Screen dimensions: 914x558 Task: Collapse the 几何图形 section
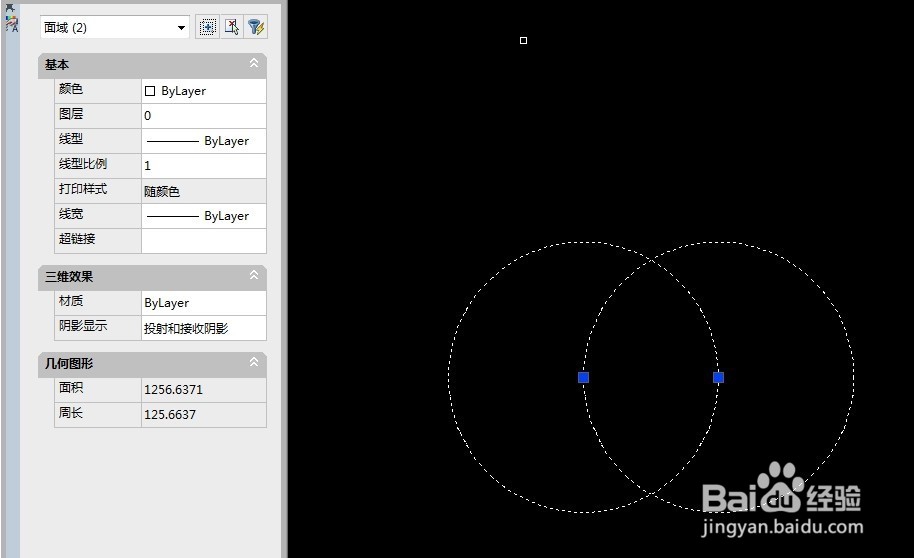254,362
